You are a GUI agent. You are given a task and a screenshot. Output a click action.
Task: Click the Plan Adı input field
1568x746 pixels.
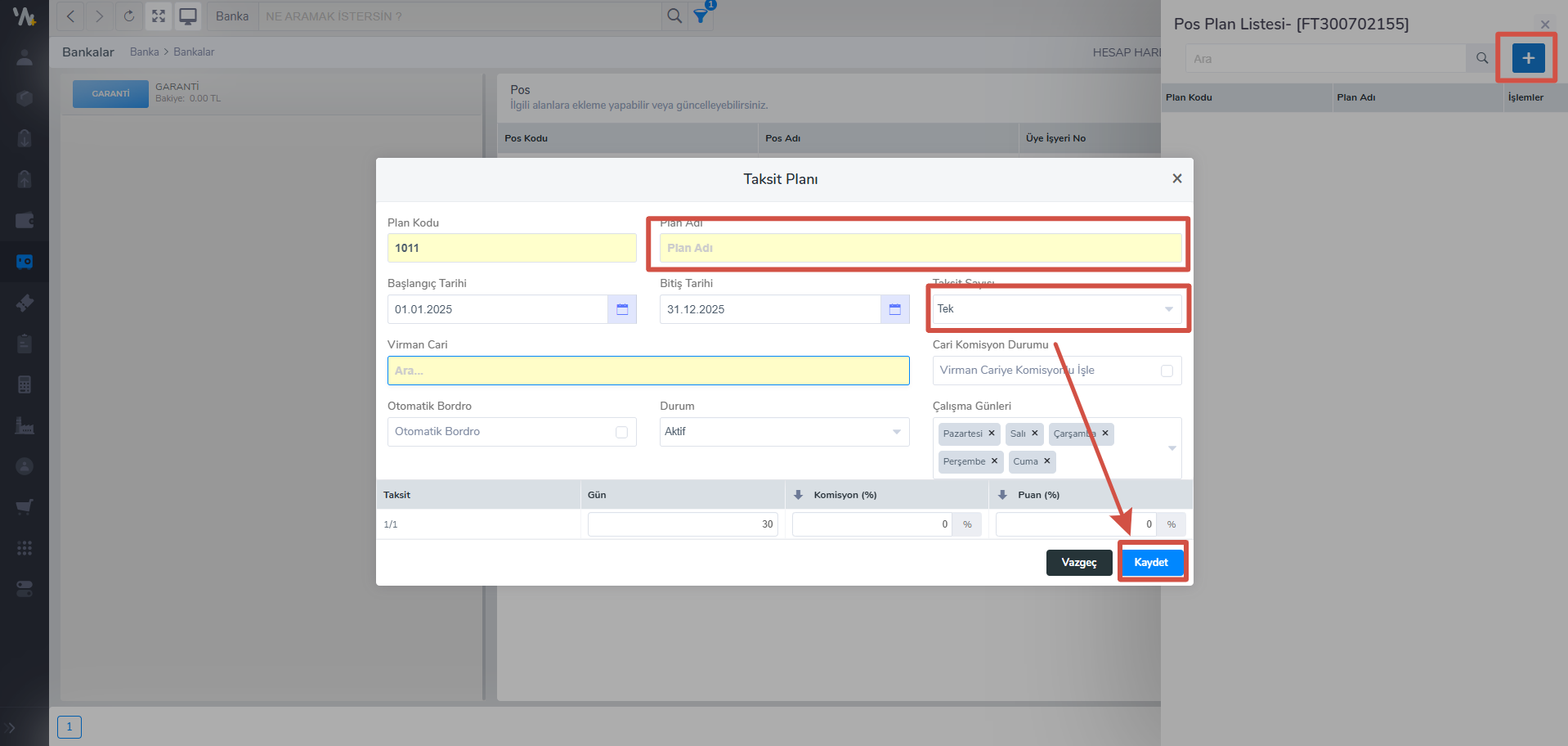click(920, 248)
